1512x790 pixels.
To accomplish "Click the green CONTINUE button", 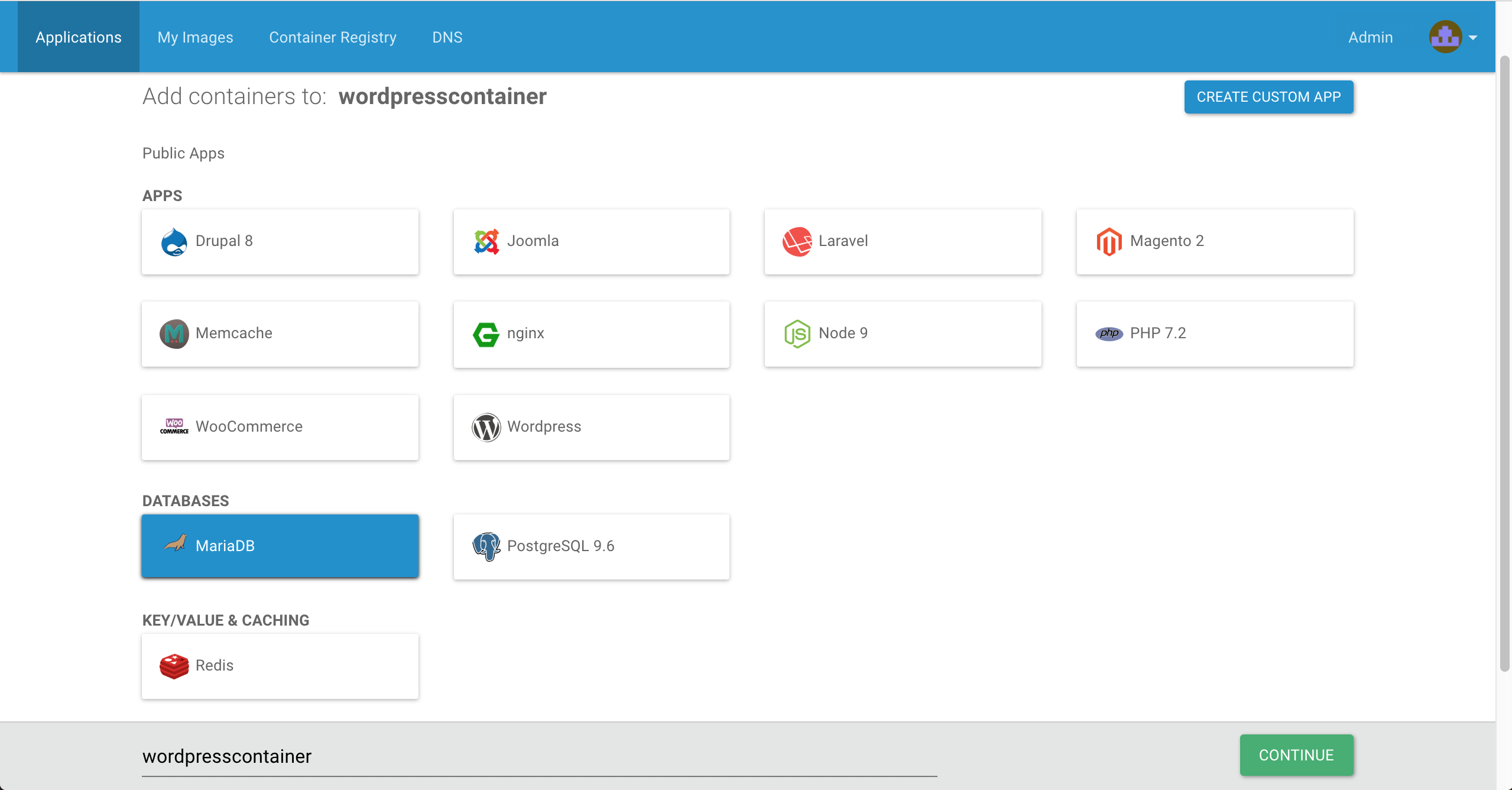I will point(1296,755).
